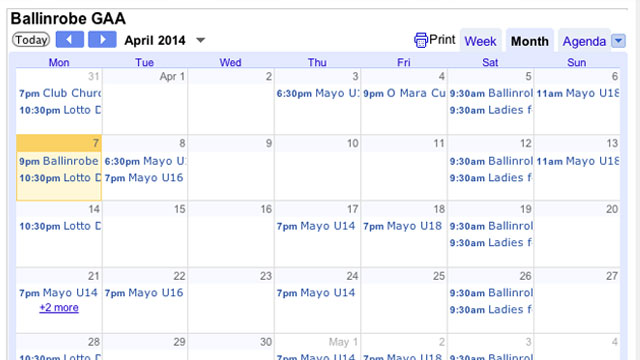Screen dimensions: 640x360
Task: Open the dropdown arrow beside Agenda
Action: pyautogui.click(x=618, y=41)
